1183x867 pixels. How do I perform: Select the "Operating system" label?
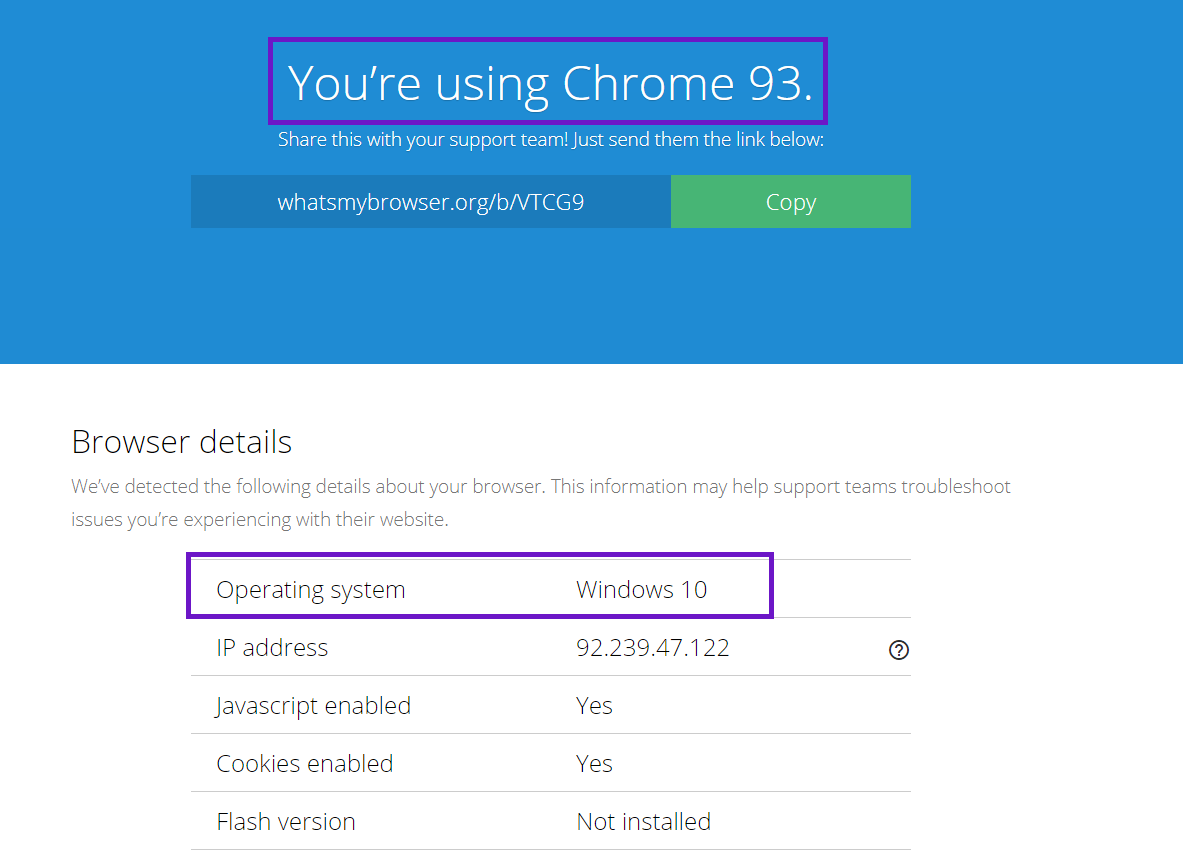point(311,590)
